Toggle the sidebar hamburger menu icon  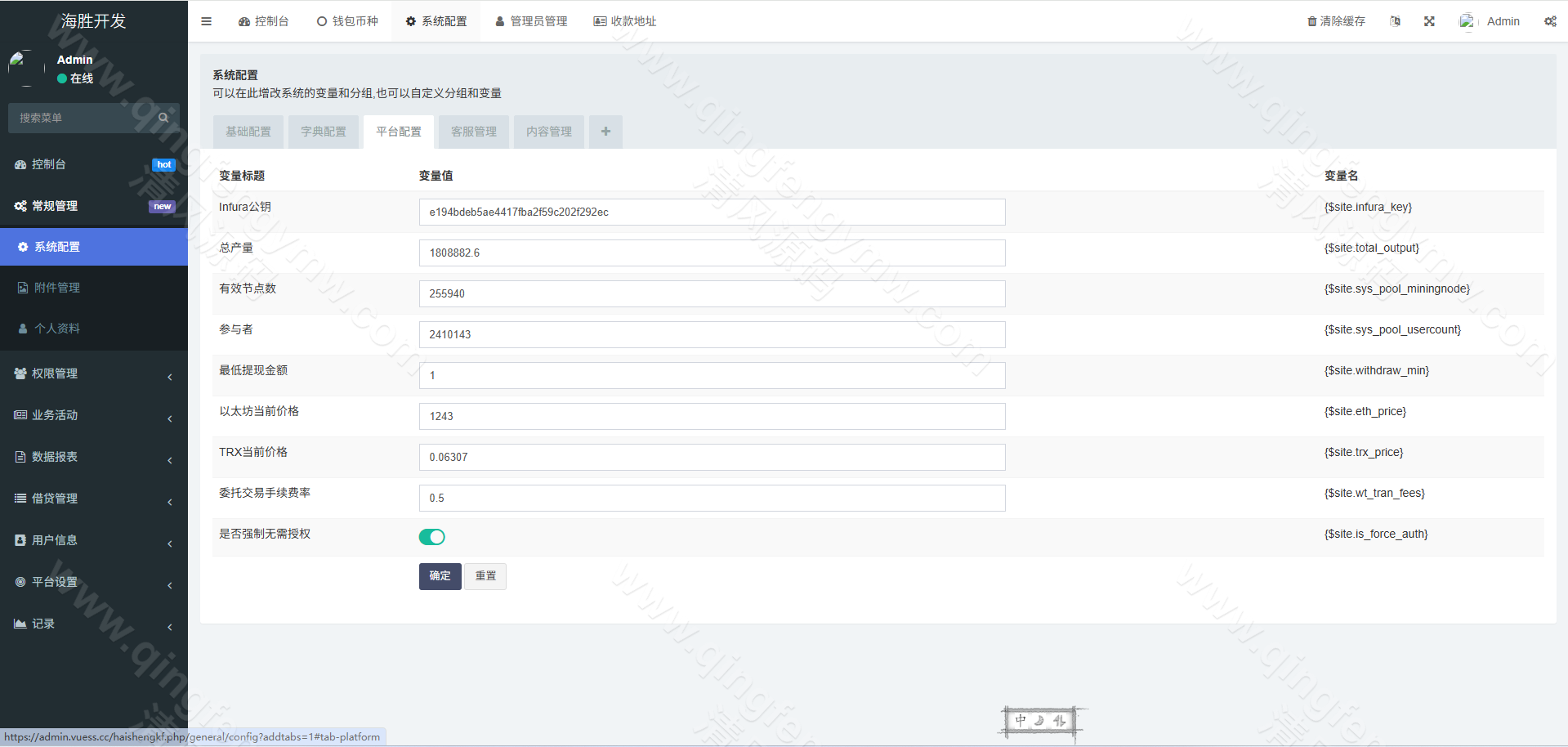pyautogui.click(x=206, y=21)
